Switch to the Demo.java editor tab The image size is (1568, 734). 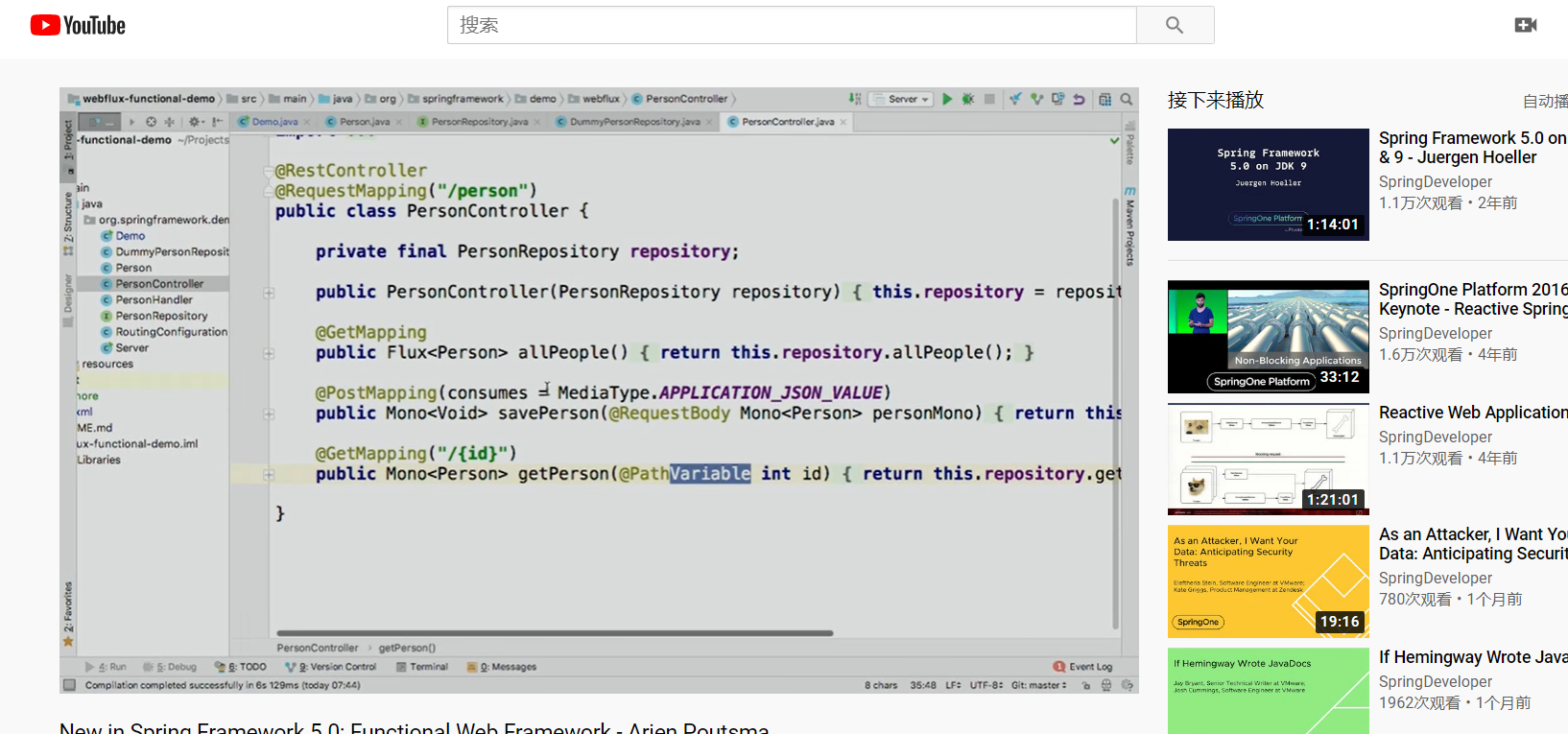(275, 122)
